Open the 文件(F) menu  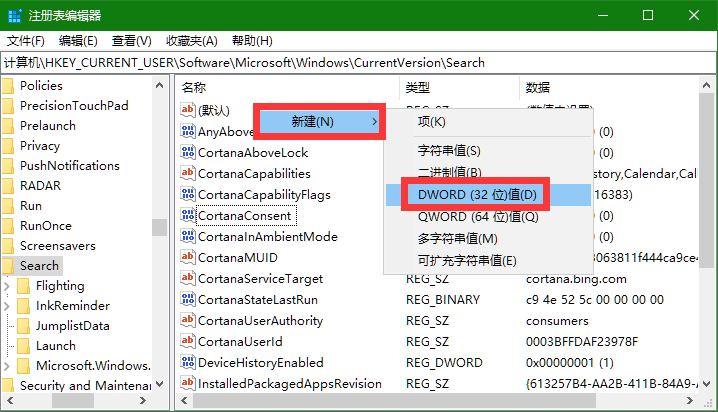coord(26,41)
